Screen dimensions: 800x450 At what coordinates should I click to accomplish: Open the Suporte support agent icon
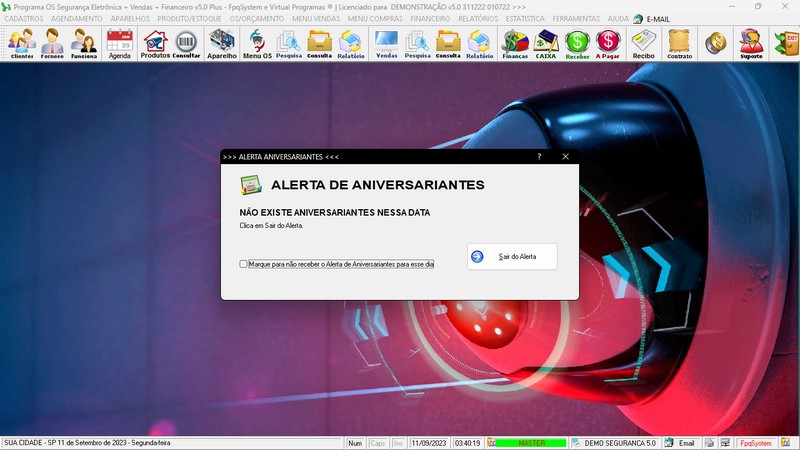pos(752,44)
